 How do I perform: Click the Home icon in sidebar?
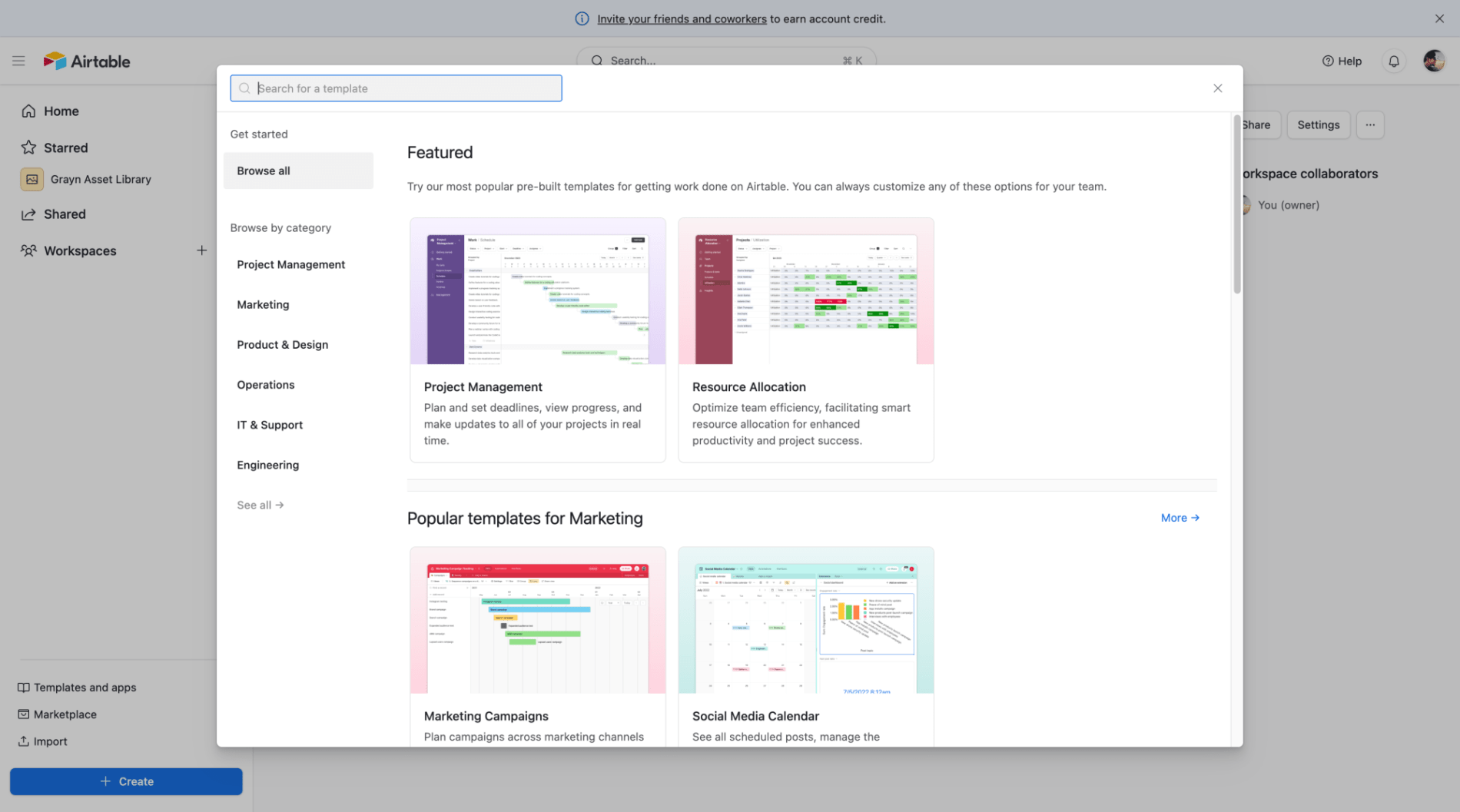tap(28, 111)
